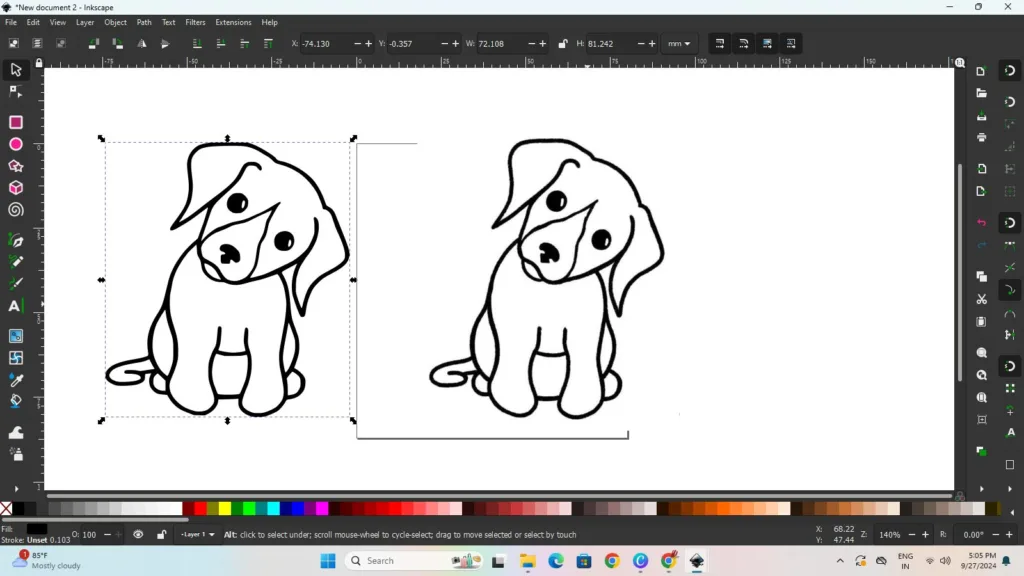Pick the yellow swatch in the palette
The width and height of the screenshot is (1024, 576).
[225, 509]
